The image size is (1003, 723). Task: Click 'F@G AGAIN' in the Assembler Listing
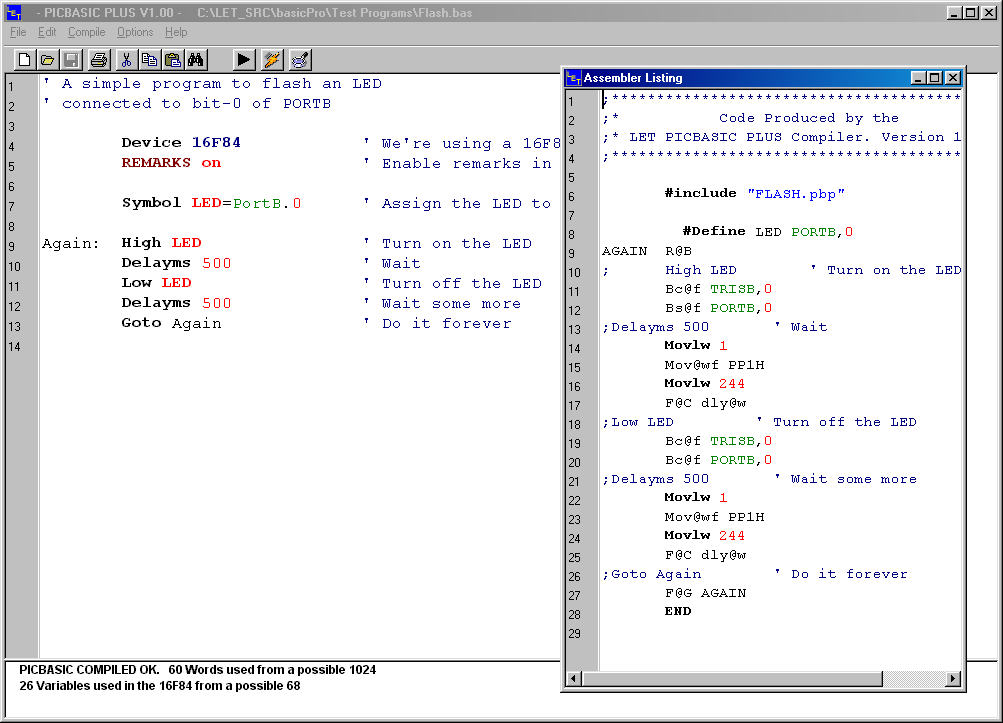[x=706, y=593]
